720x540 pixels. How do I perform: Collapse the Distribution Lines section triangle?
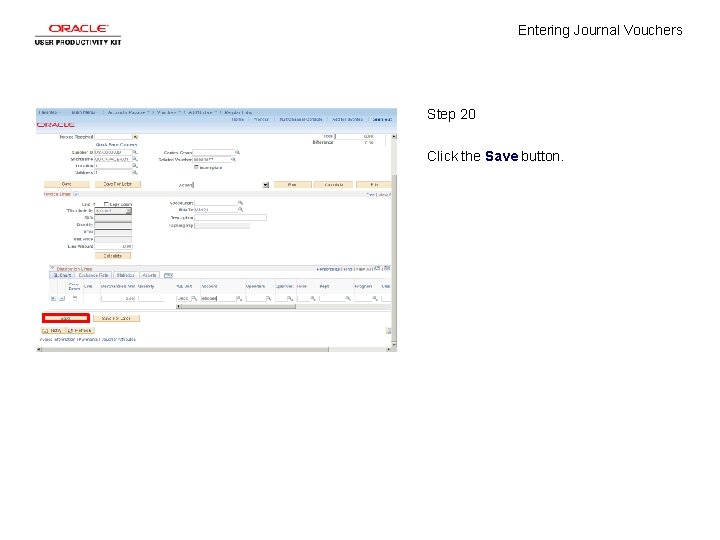click(53, 268)
